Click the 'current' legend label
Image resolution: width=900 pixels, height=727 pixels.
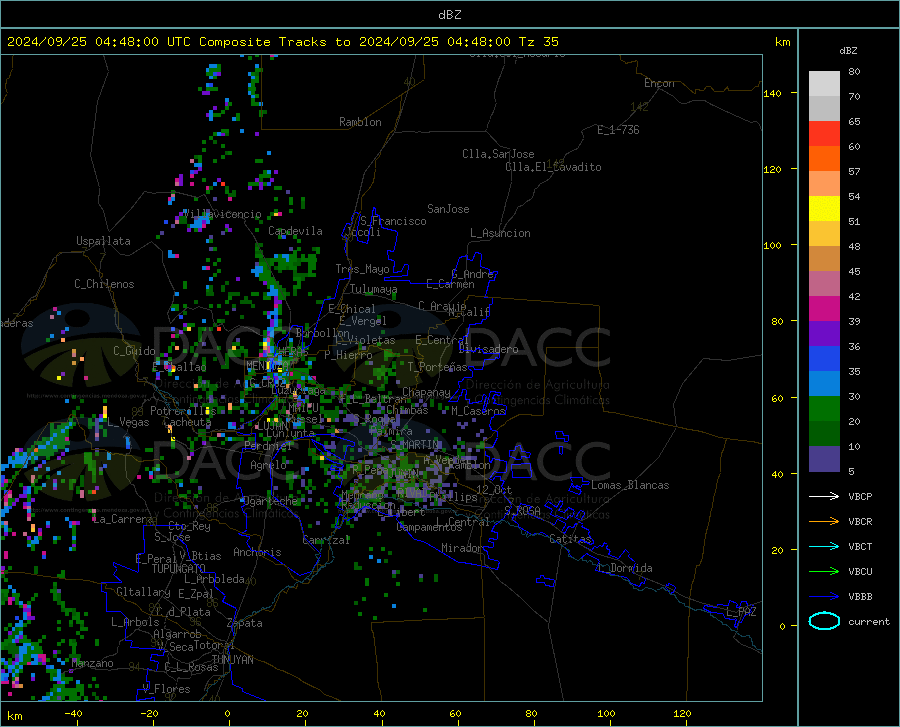click(x=869, y=621)
